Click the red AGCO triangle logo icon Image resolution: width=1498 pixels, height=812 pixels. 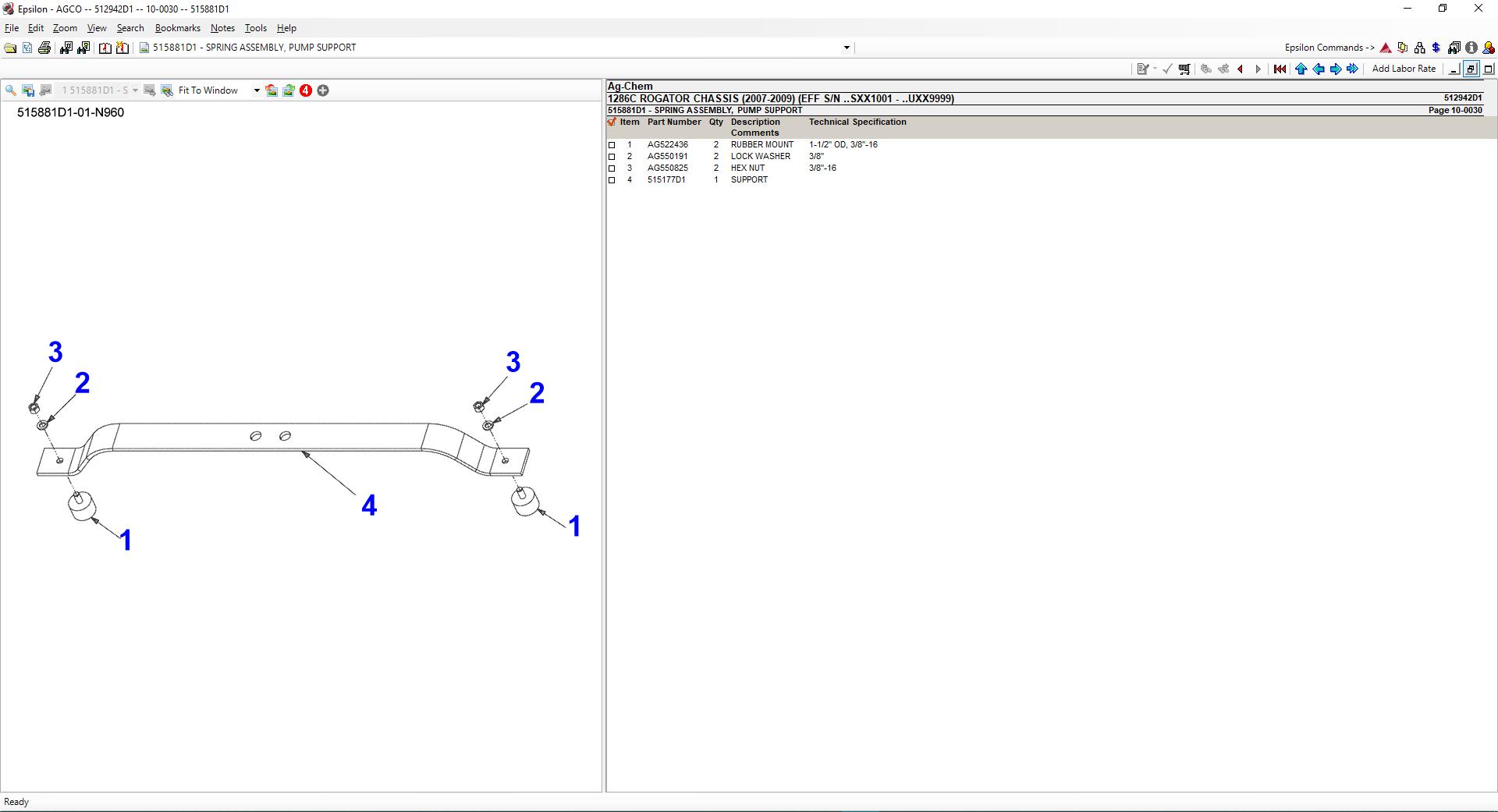tap(1386, 48)
